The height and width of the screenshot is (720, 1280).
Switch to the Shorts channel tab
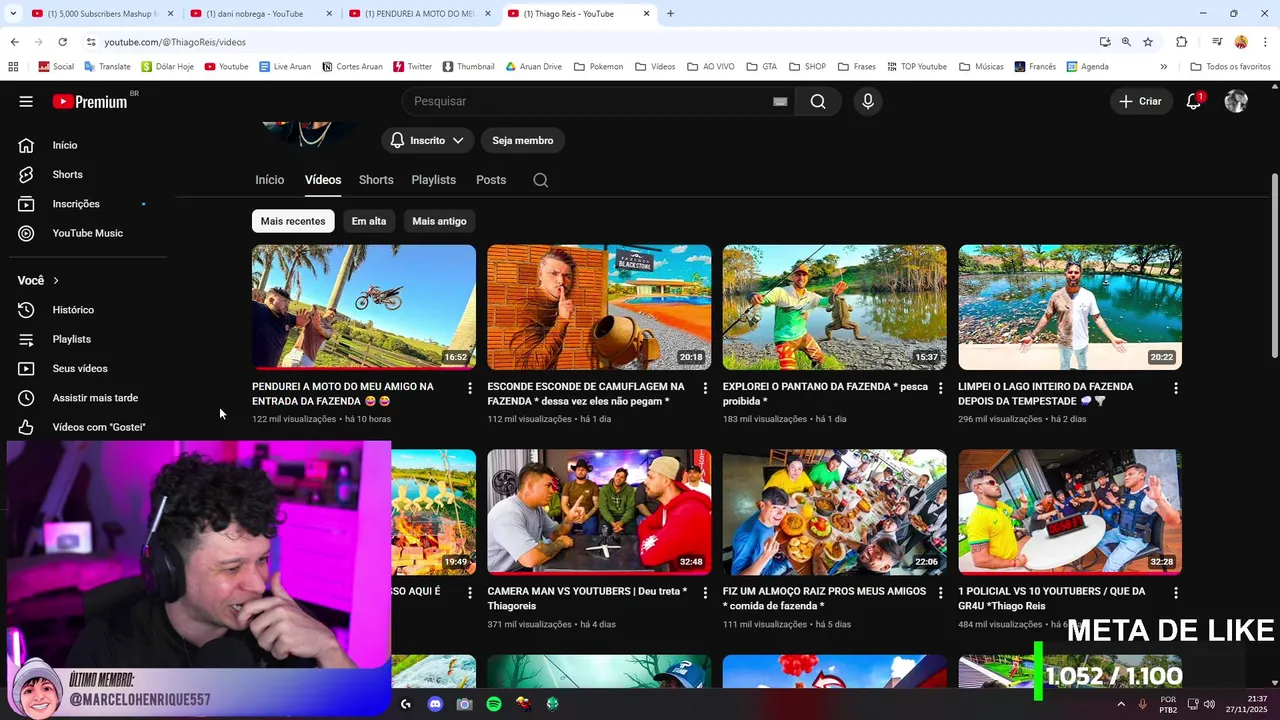[376, 180]
